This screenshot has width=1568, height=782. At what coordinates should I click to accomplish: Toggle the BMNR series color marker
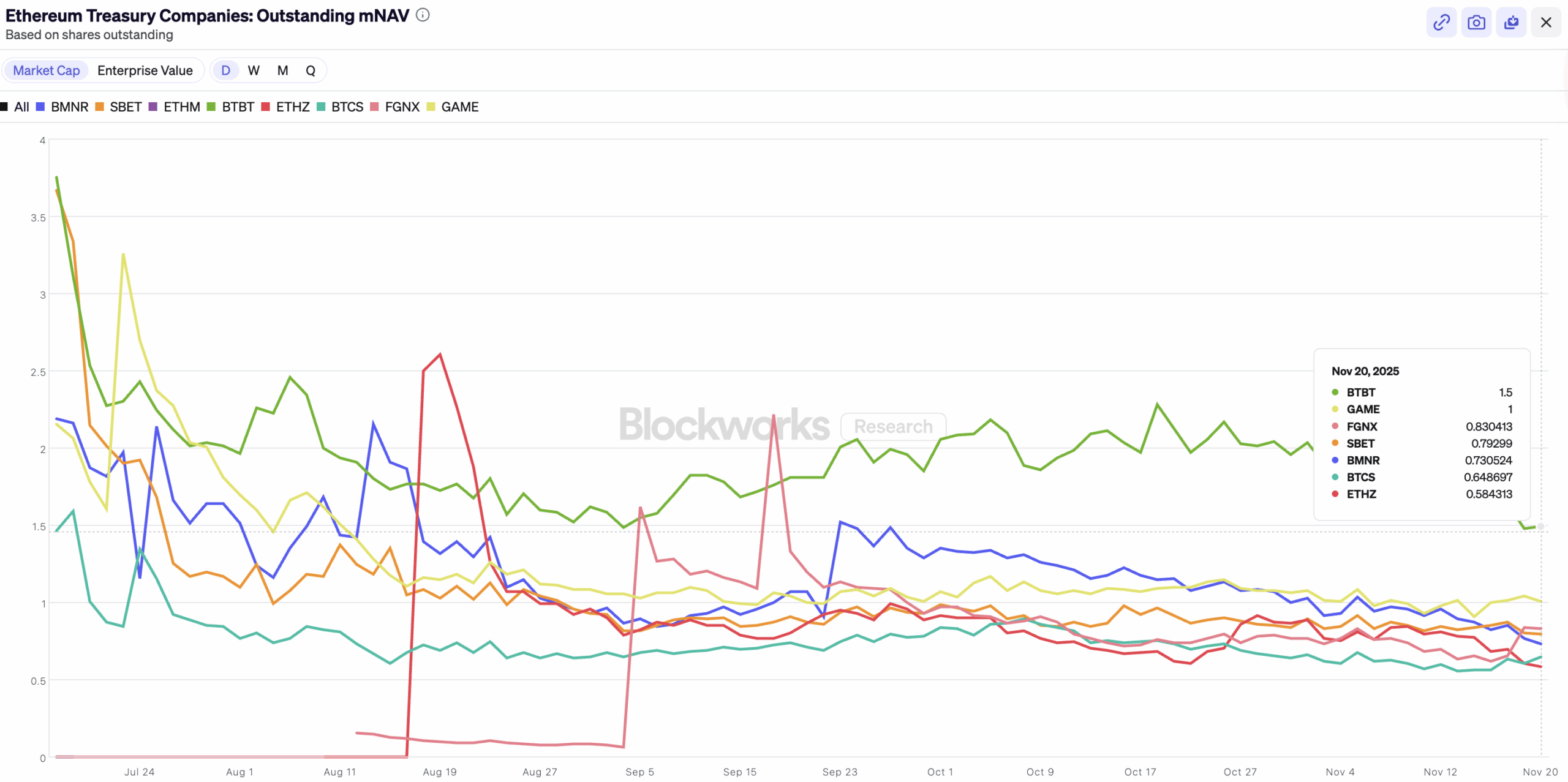40,107
